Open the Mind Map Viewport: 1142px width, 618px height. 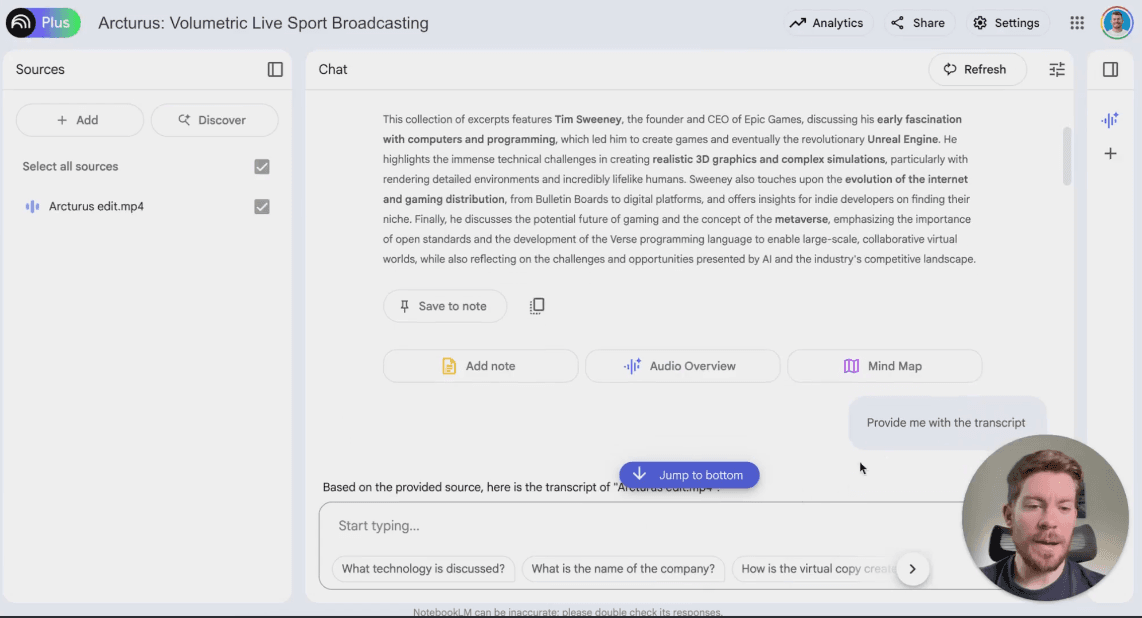click(x=884, y=366)
